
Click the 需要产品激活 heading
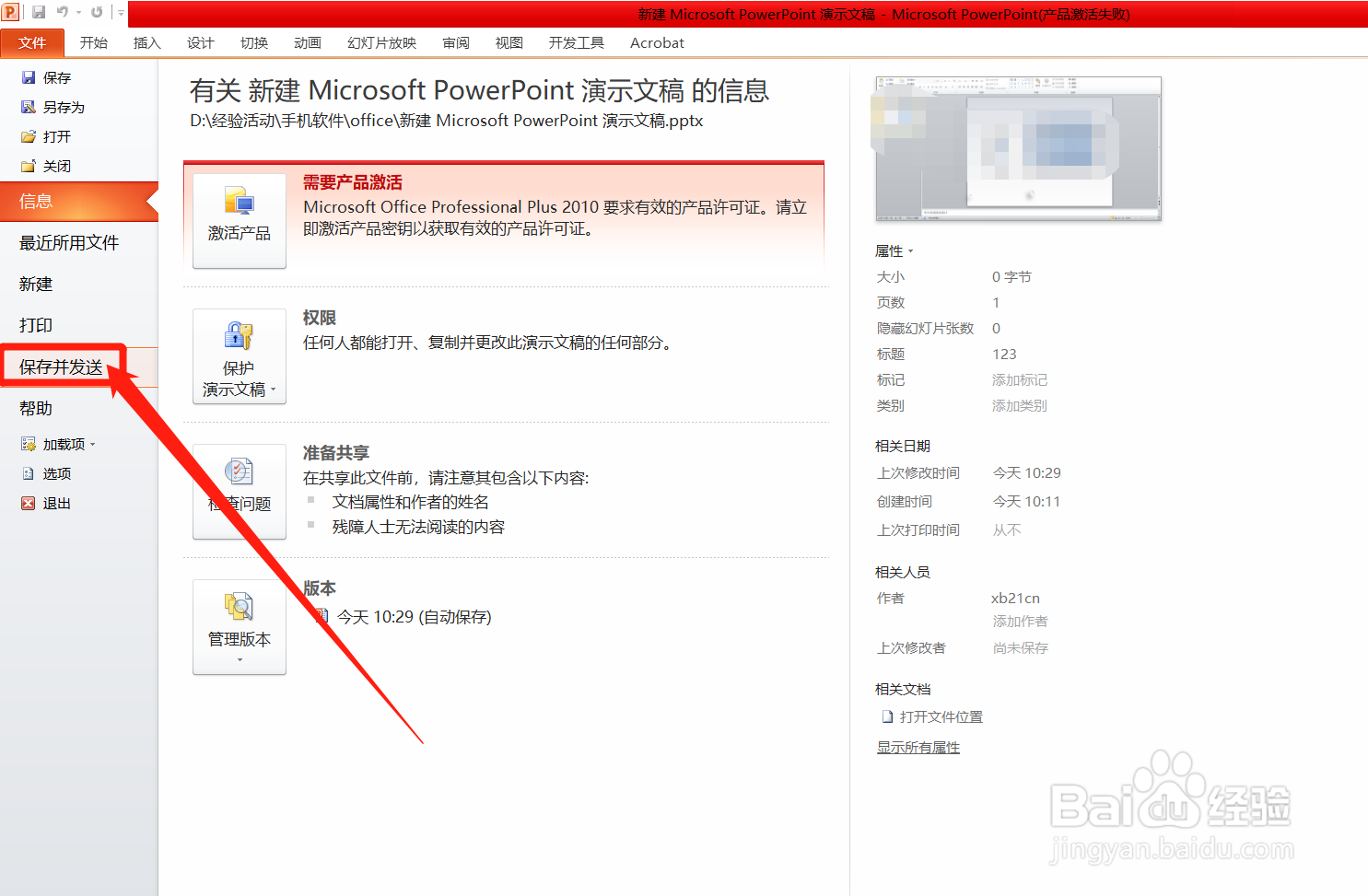click(353, 182)
